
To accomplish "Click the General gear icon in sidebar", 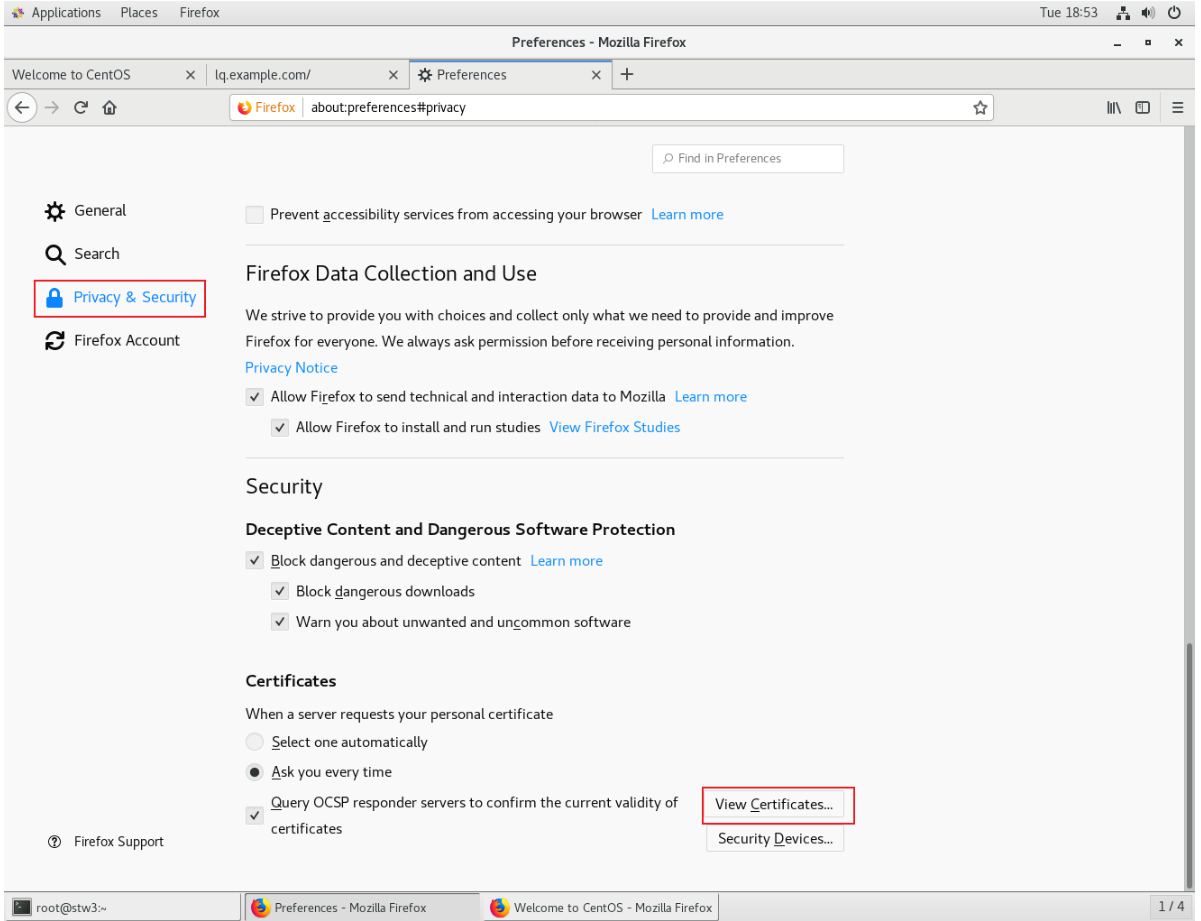I will click(x=55, y=211).
